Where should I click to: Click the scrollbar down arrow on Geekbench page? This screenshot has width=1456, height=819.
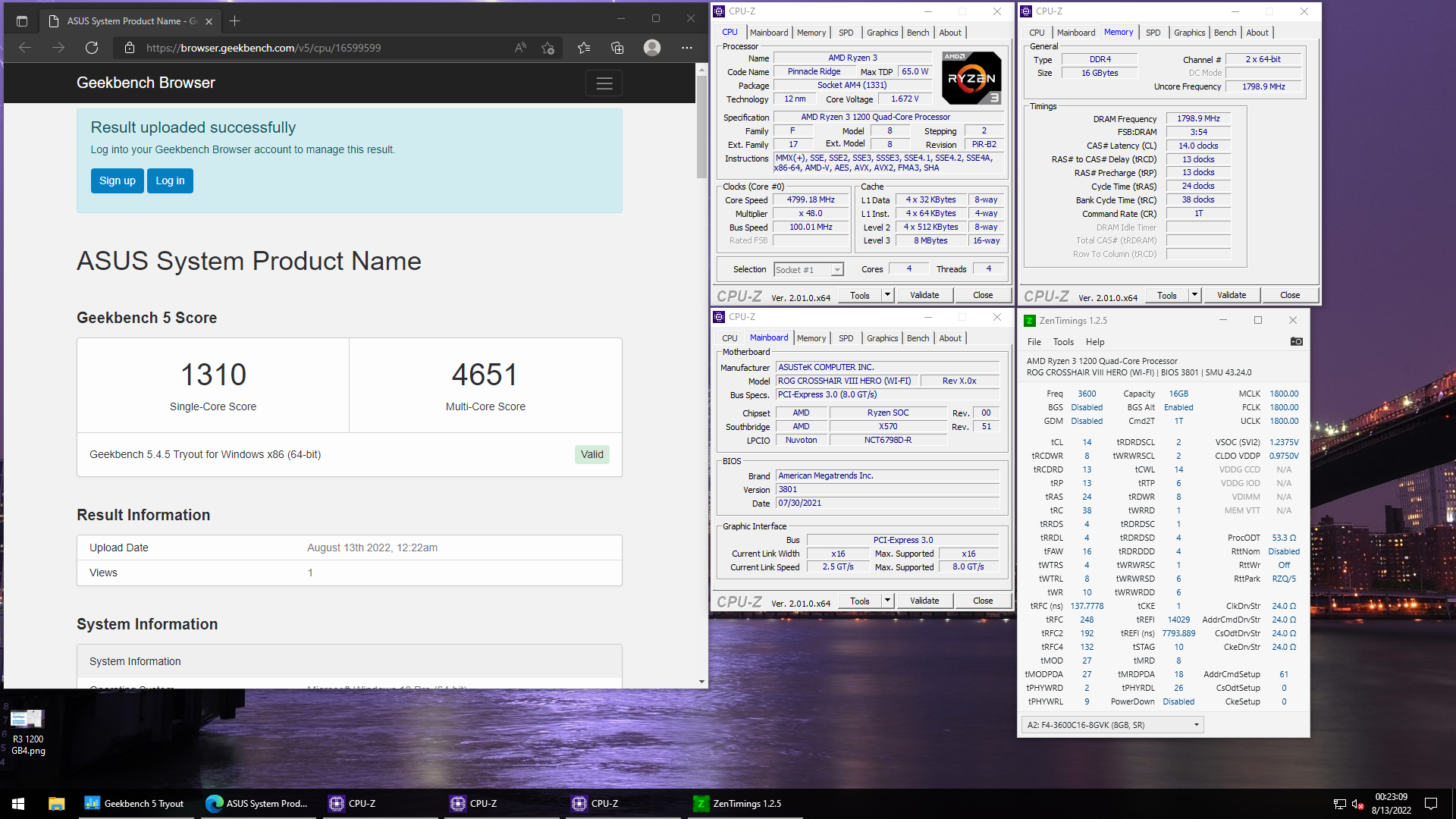701,682
